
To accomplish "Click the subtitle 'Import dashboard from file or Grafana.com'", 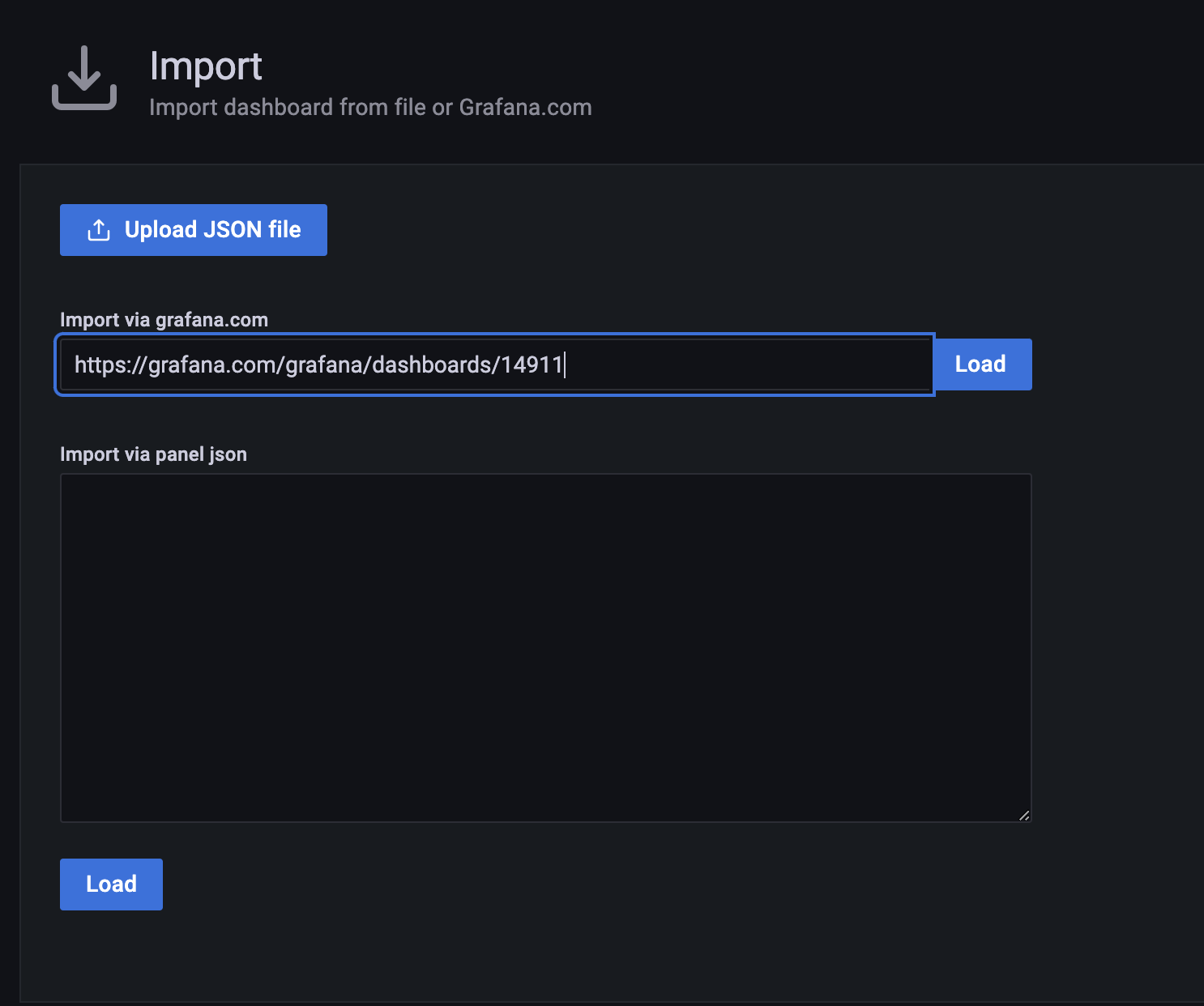I will pos(370,108).
